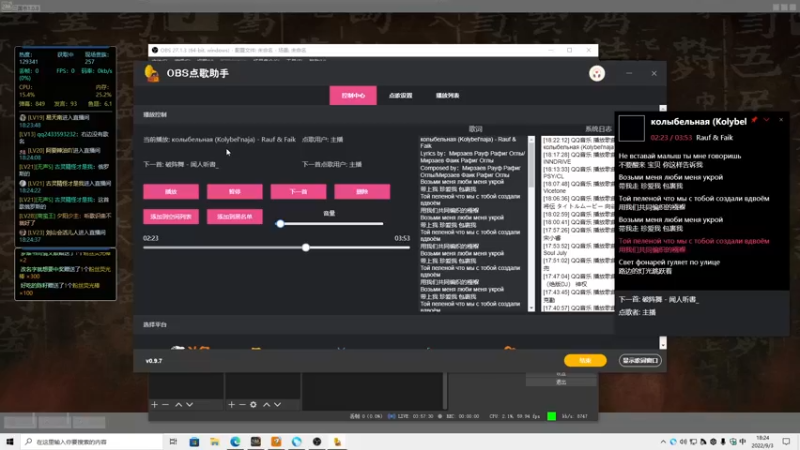Click the 删除 delete button
The height and width of the screenshot is (450, 800).
(362, 192)
